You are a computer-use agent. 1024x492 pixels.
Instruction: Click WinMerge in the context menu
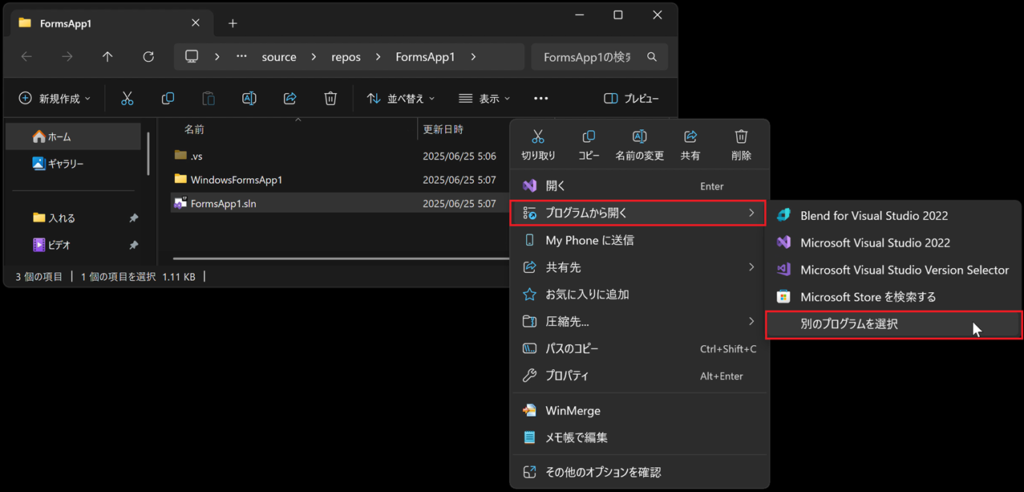tap(639, 410)
